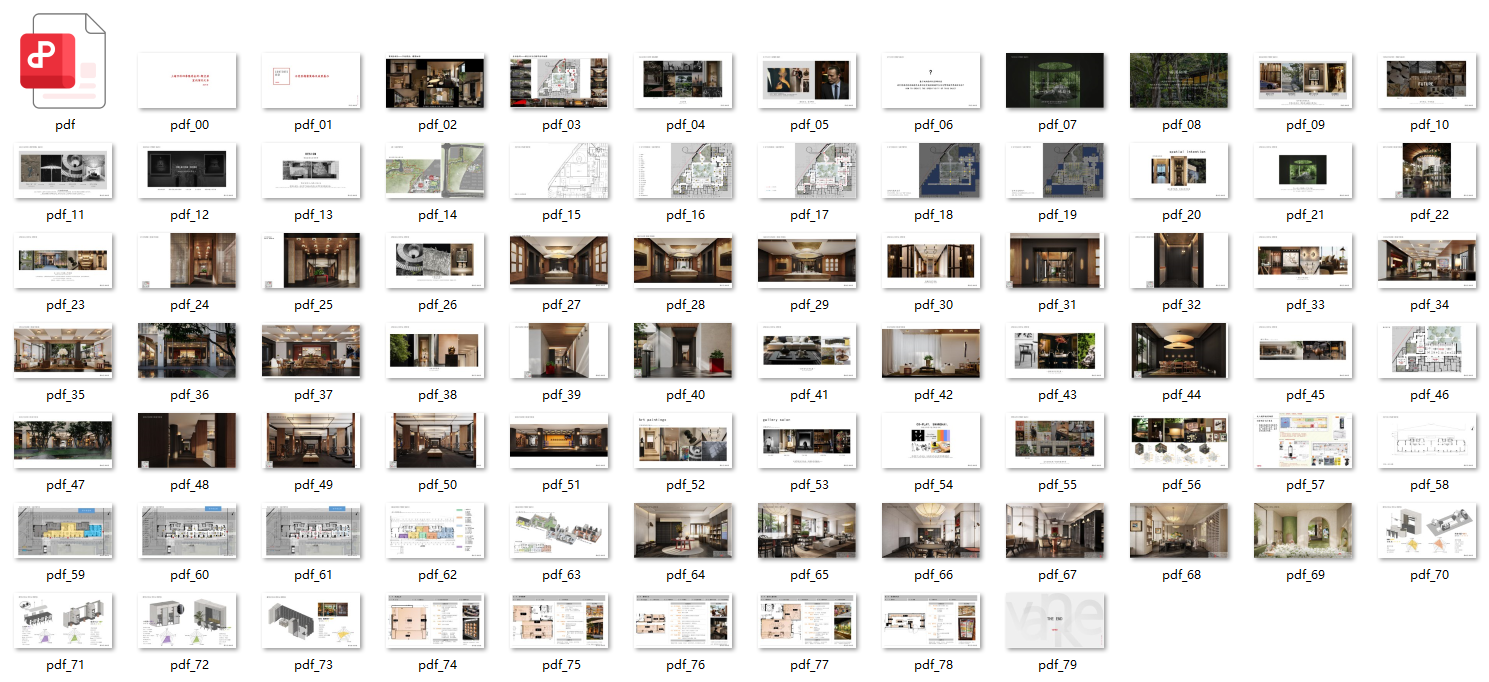Screen dimensions: 1489x682
Task: Click the pdf_32 file icon
Action: coord(1179,261)
